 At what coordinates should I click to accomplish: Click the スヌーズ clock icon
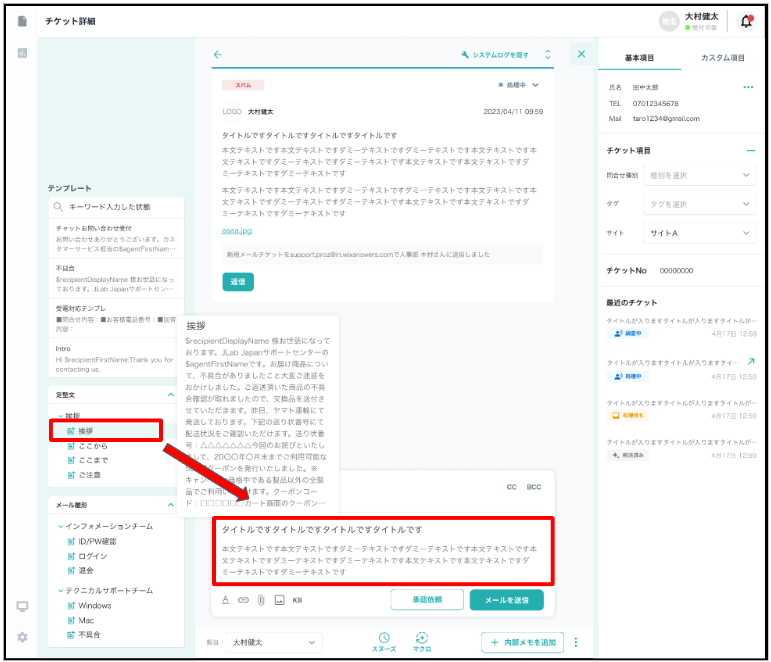pos(384,638)
